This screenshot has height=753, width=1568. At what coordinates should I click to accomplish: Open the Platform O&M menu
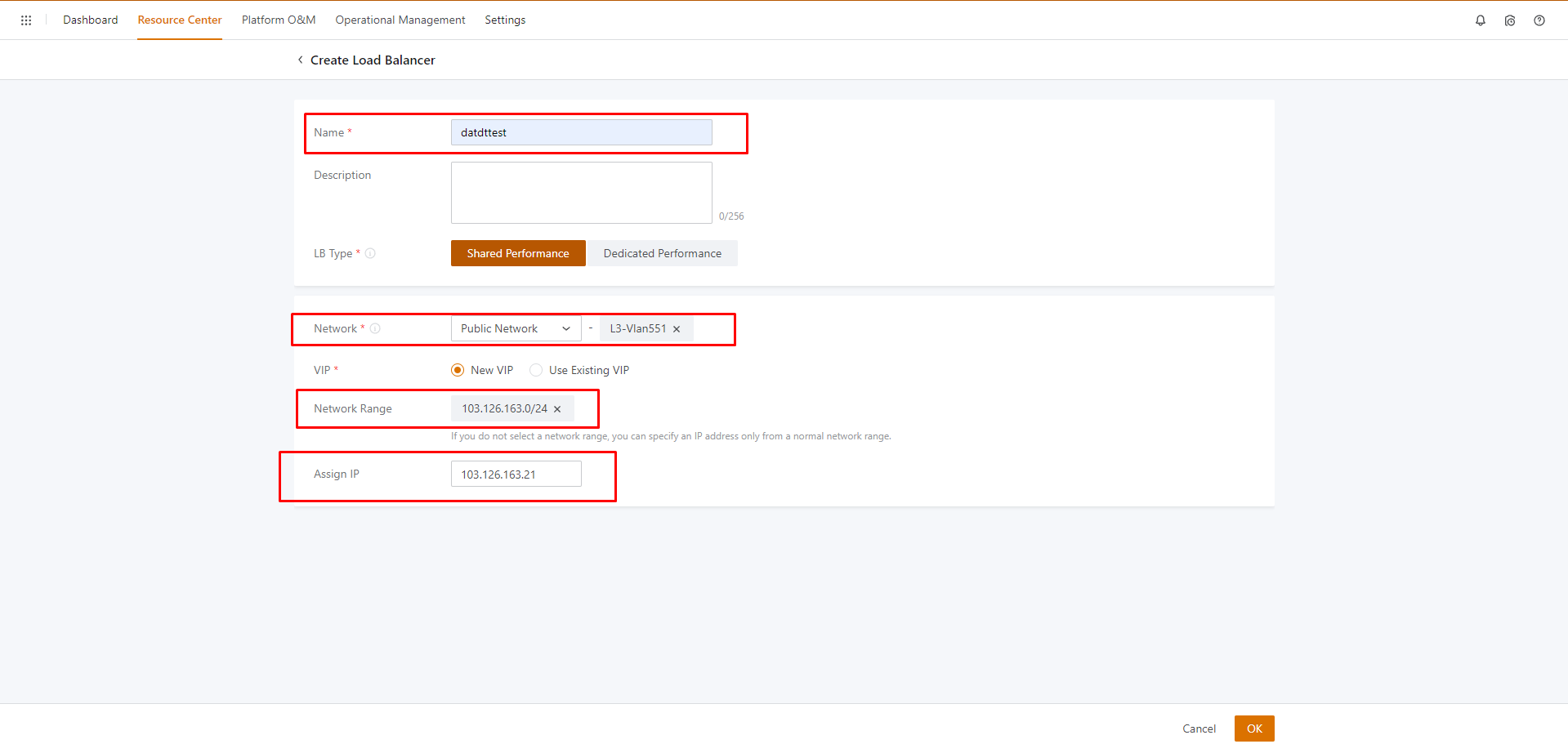[x=278, y=20]
